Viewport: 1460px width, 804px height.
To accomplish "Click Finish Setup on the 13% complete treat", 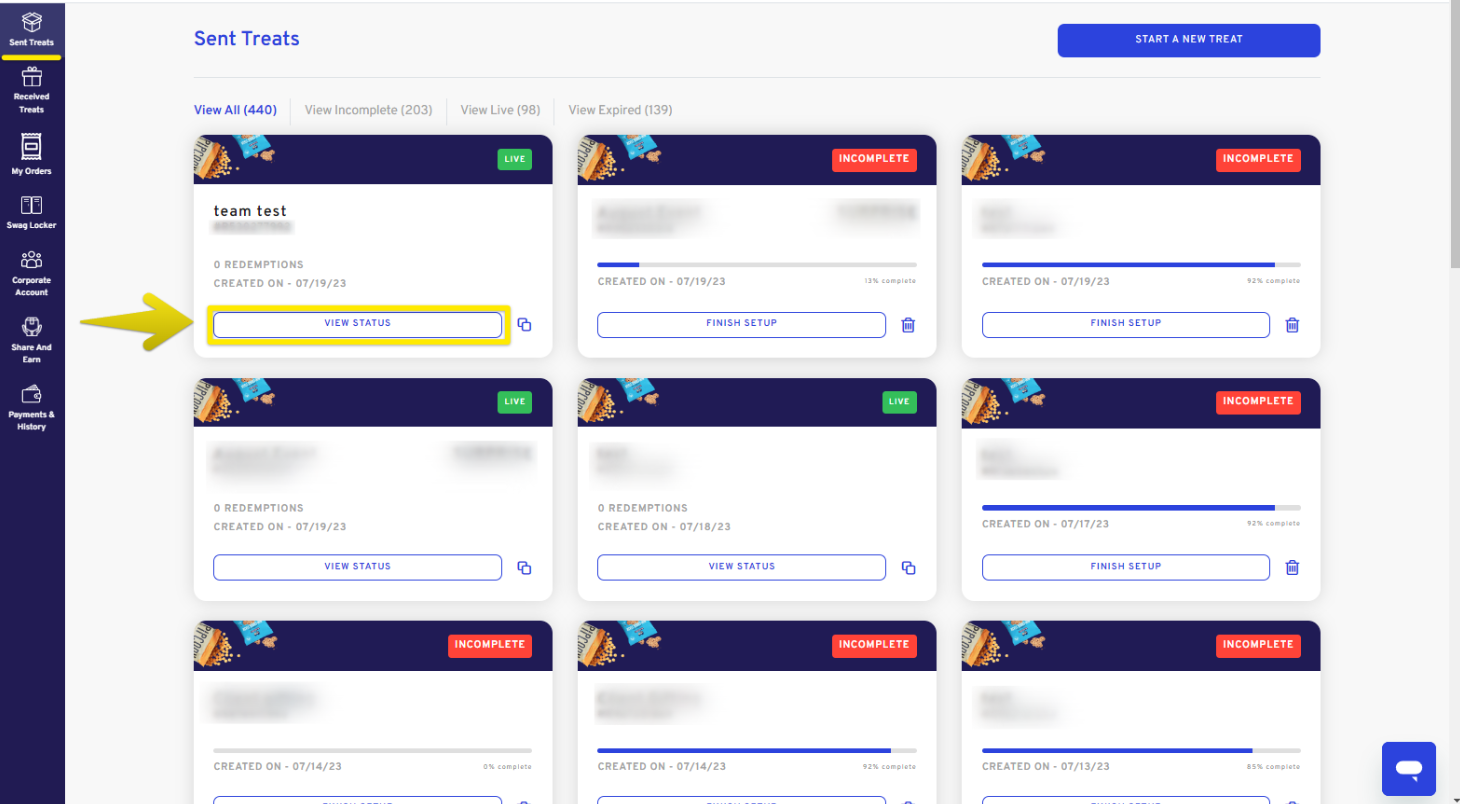I will point(742,324).
